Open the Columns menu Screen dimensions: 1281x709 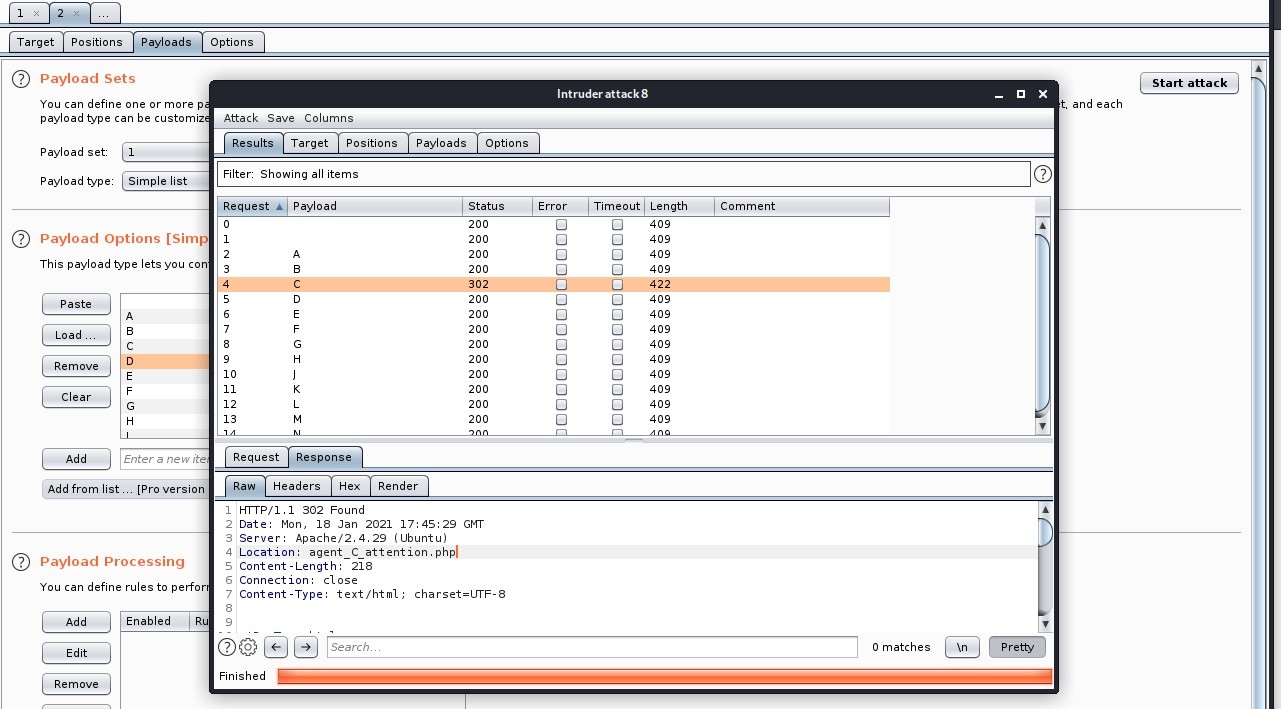328,118
